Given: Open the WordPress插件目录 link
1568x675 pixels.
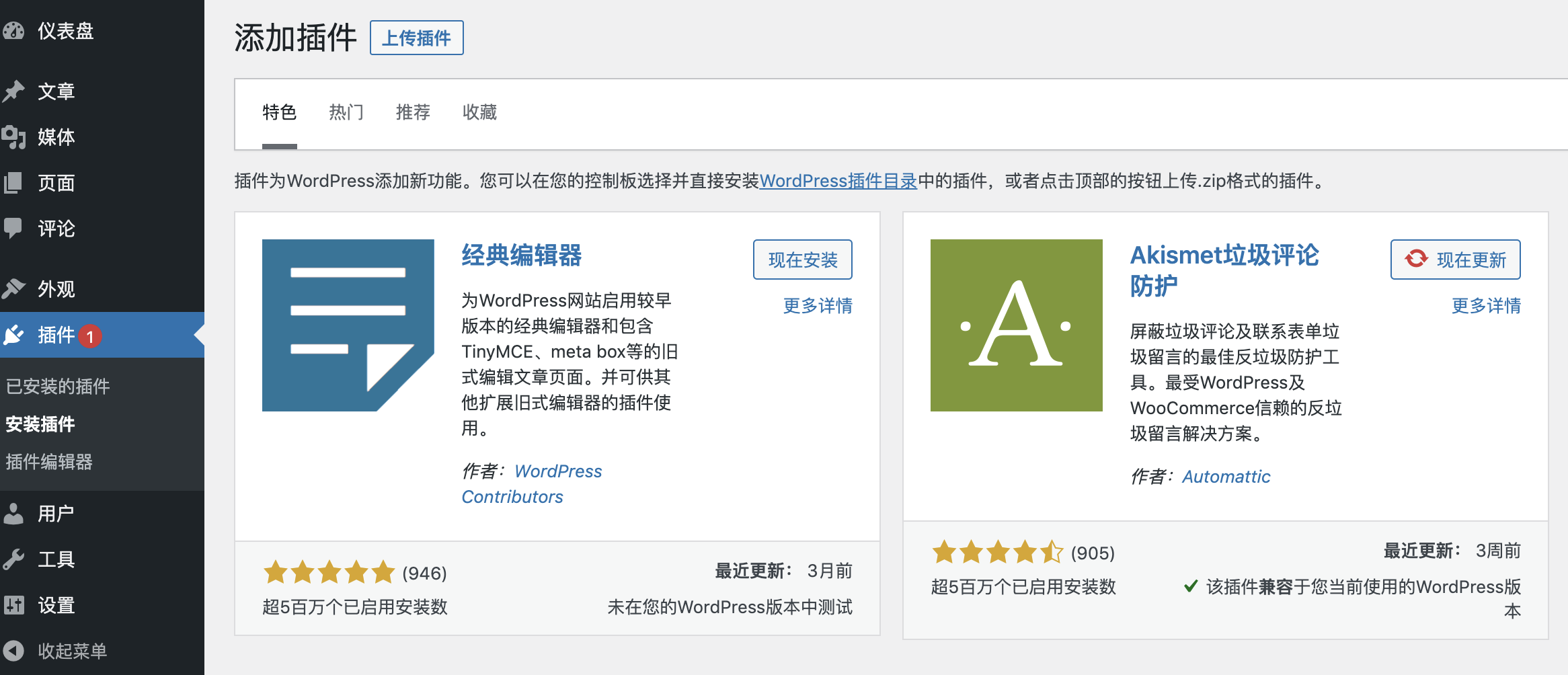Looking at the screenshot, I should 838,181.
